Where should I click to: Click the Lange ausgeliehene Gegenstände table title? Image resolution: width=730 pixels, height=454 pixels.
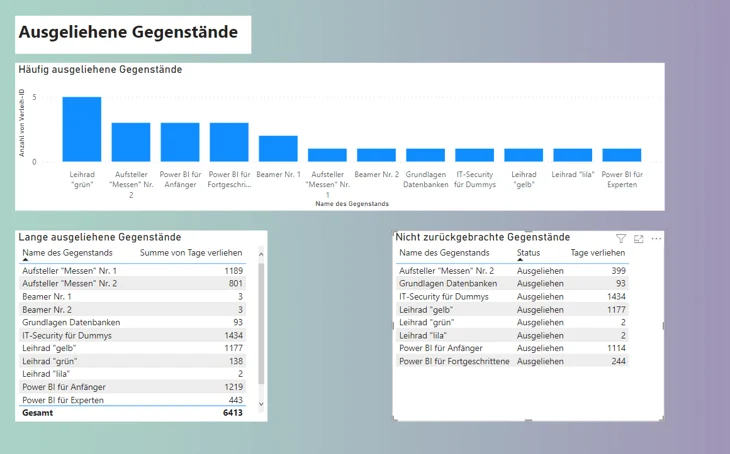100,237
